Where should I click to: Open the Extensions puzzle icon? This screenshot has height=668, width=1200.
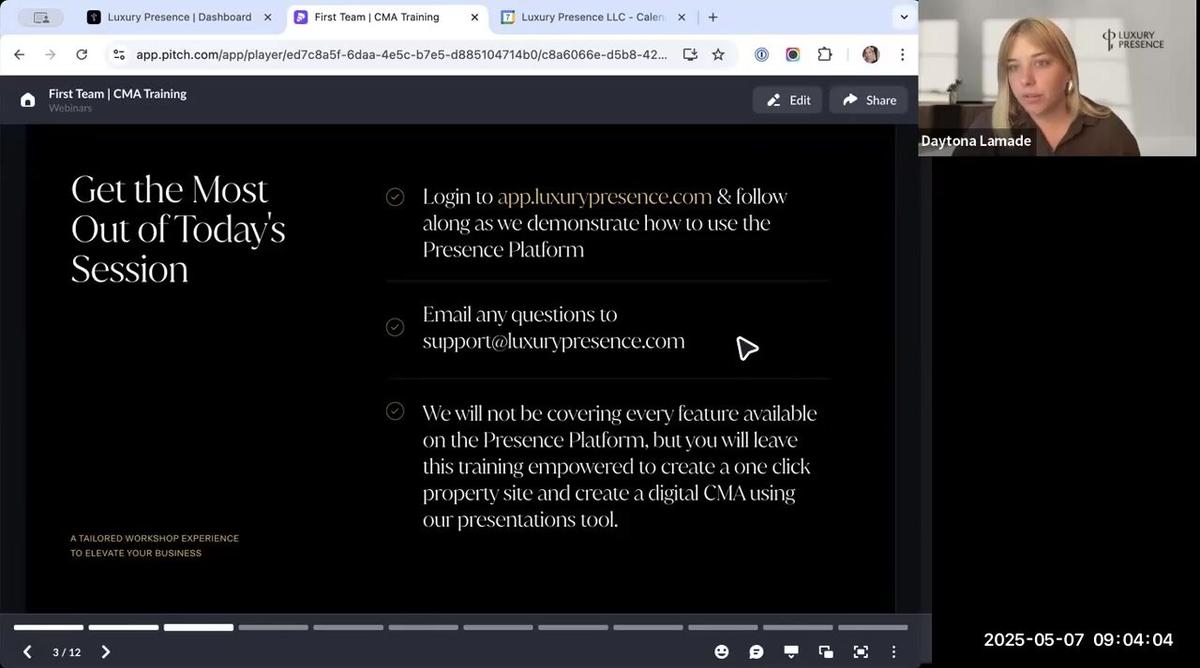pyautogui.click(x=825, y=55)
